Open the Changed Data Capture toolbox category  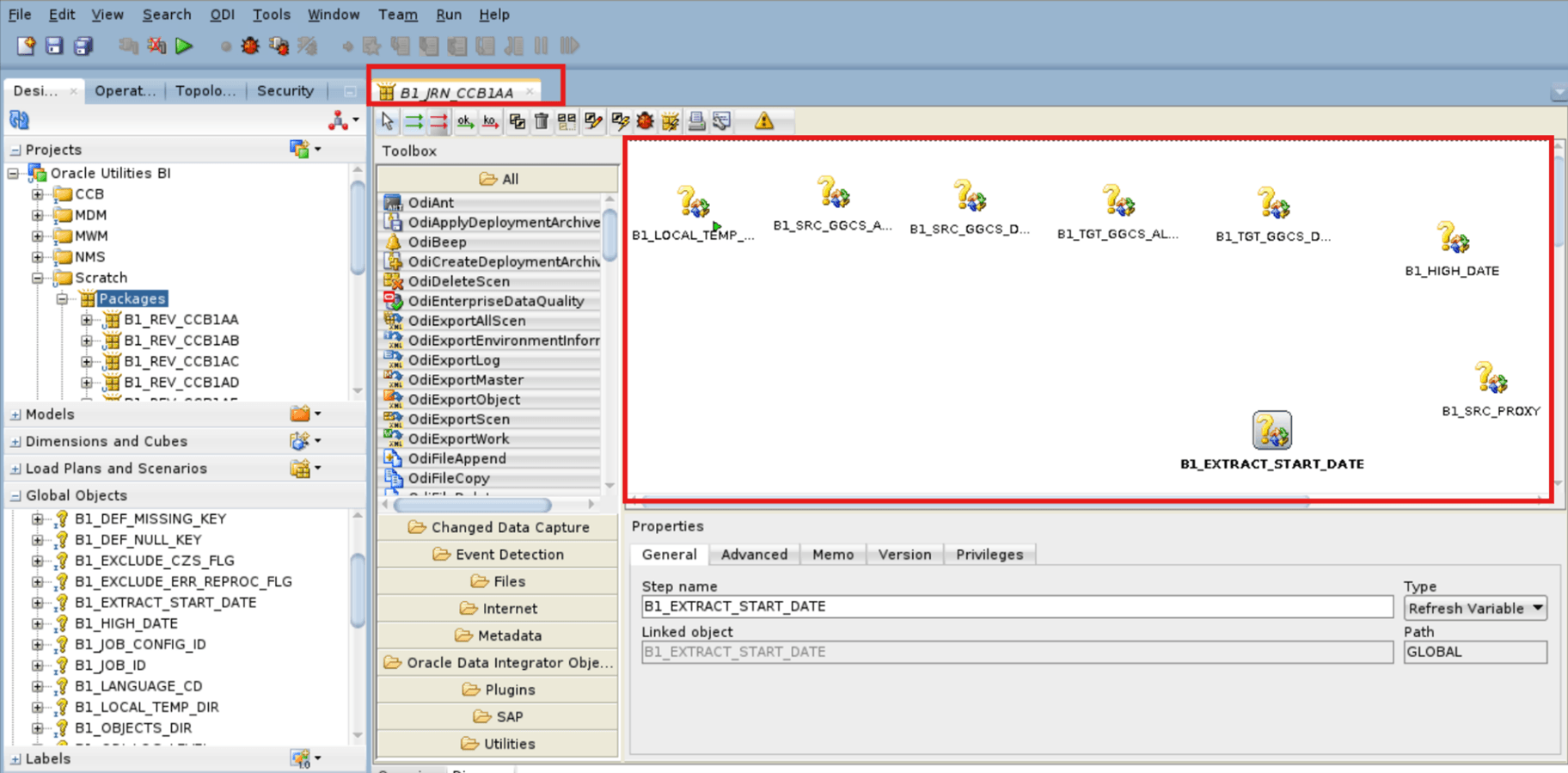(498, 527)
